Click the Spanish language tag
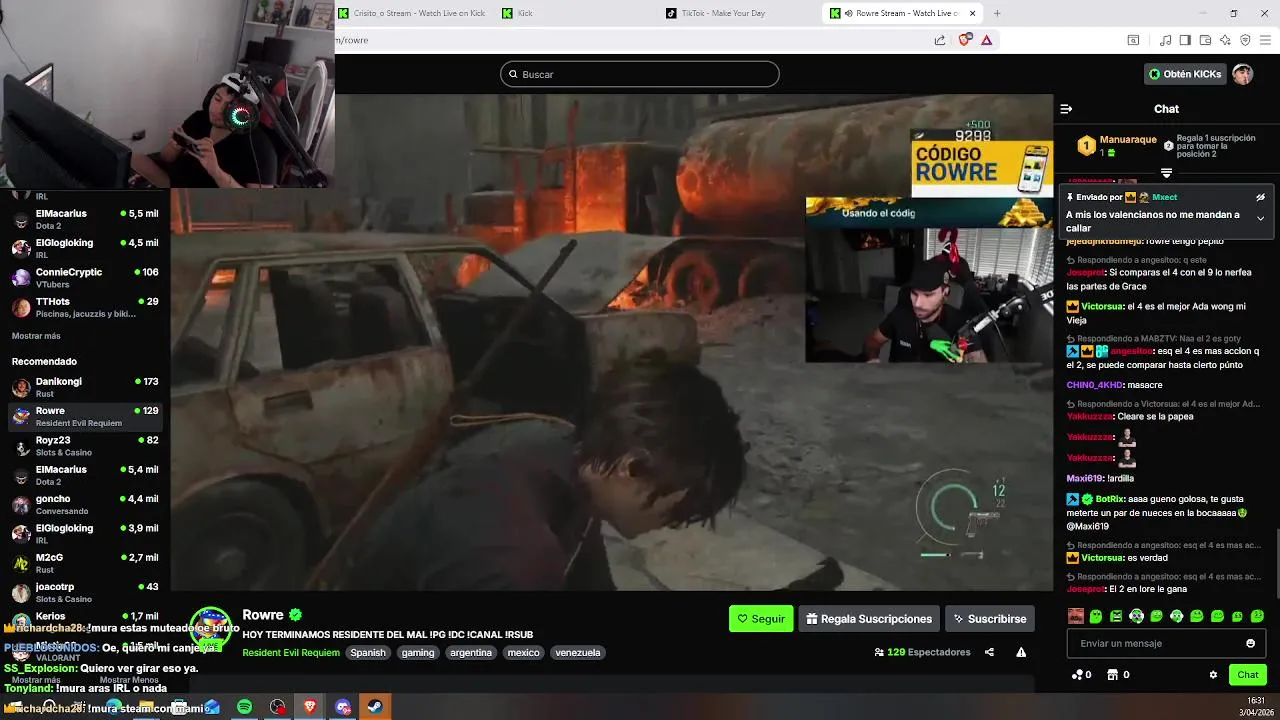Viewport: 1280px width, 720px height. pos(368,652)
